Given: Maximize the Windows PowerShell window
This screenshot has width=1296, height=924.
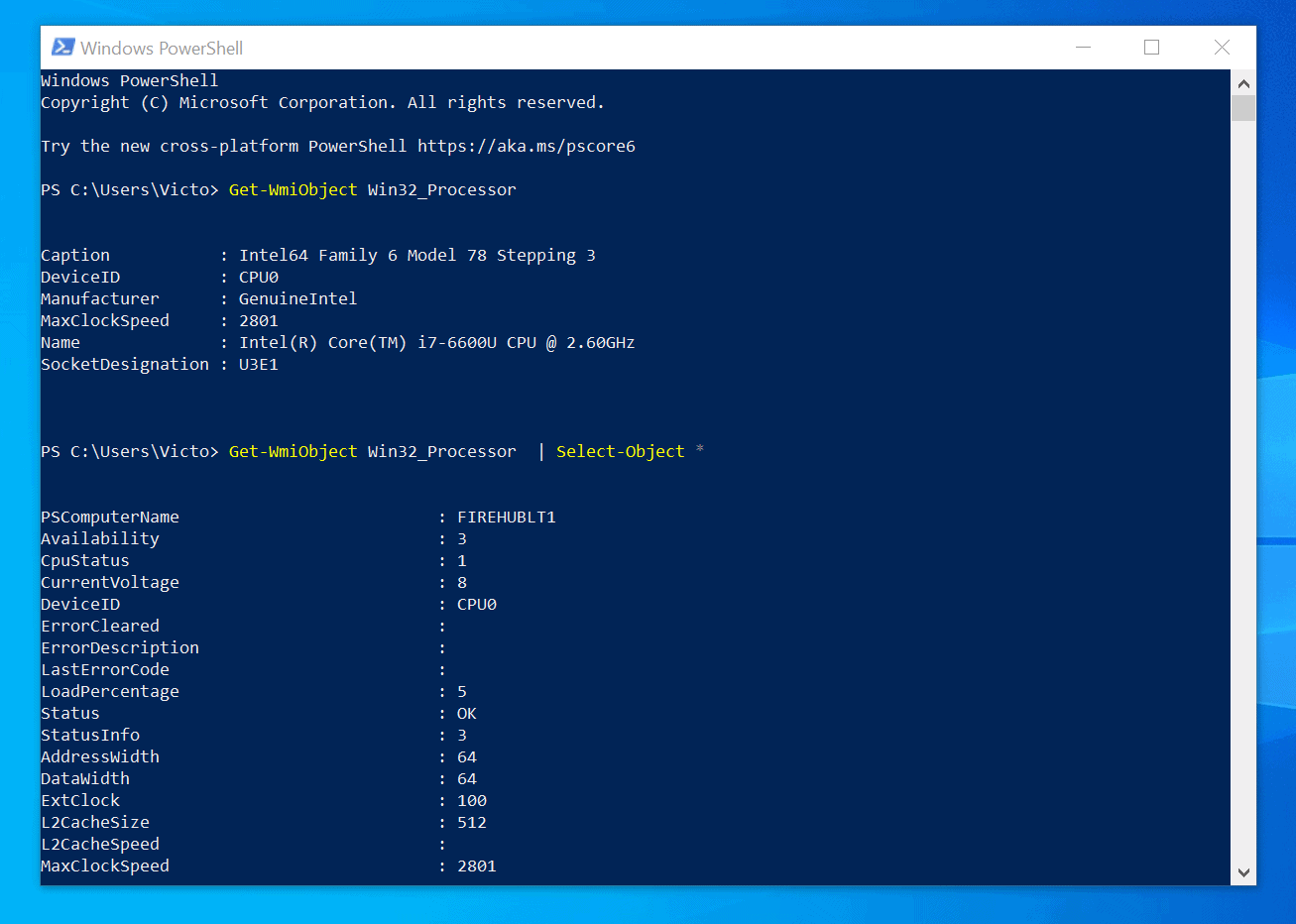Looking at the screenshot, I should tap(1151, 48).
